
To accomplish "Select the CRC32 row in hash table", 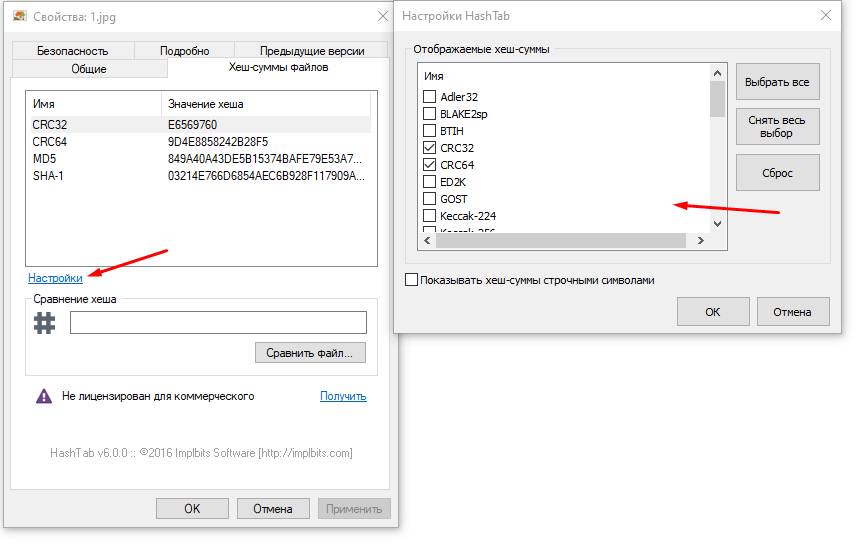I will pos(199,125).
